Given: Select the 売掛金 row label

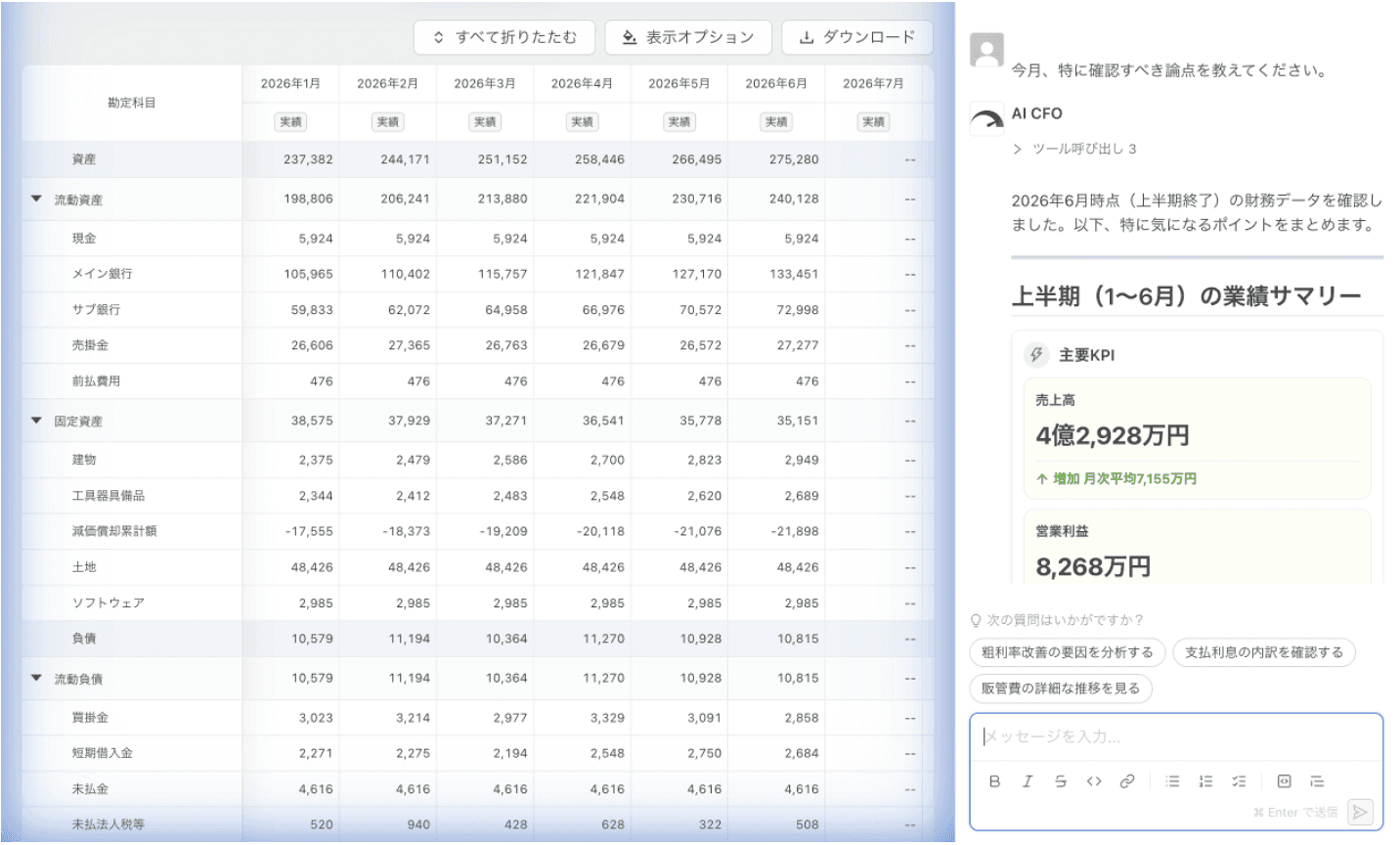Looking at the screenshot, I should point(90,345).
